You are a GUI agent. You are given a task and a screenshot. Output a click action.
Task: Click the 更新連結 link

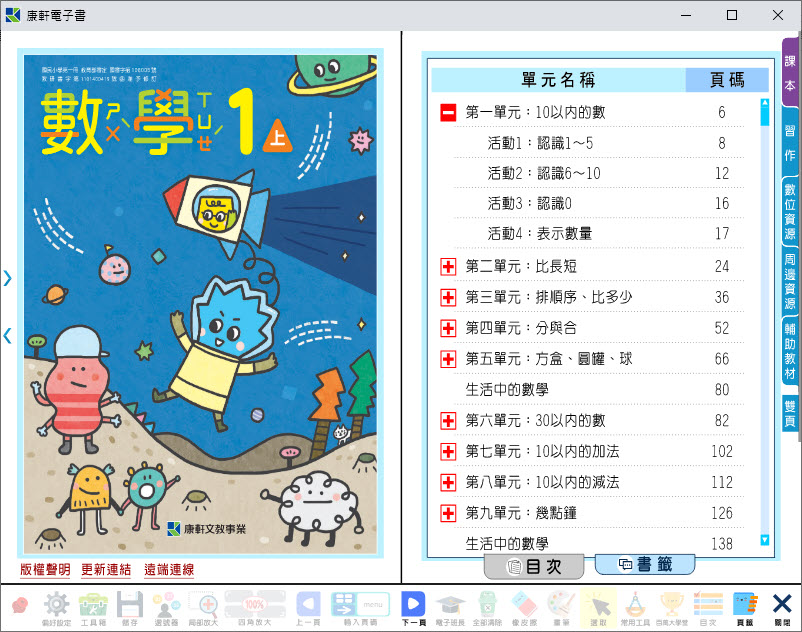click(106, 570)
